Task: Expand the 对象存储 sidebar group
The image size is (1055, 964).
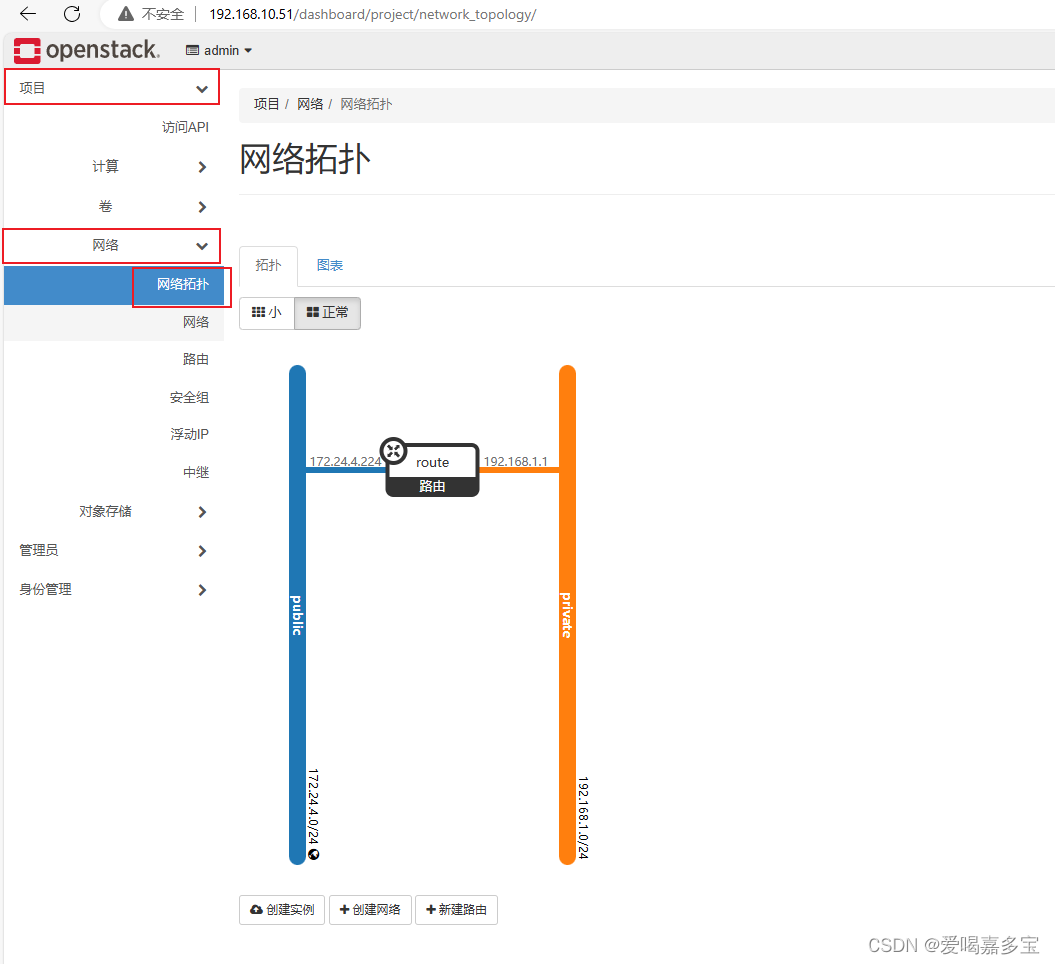Action: [x=113, y=511]
